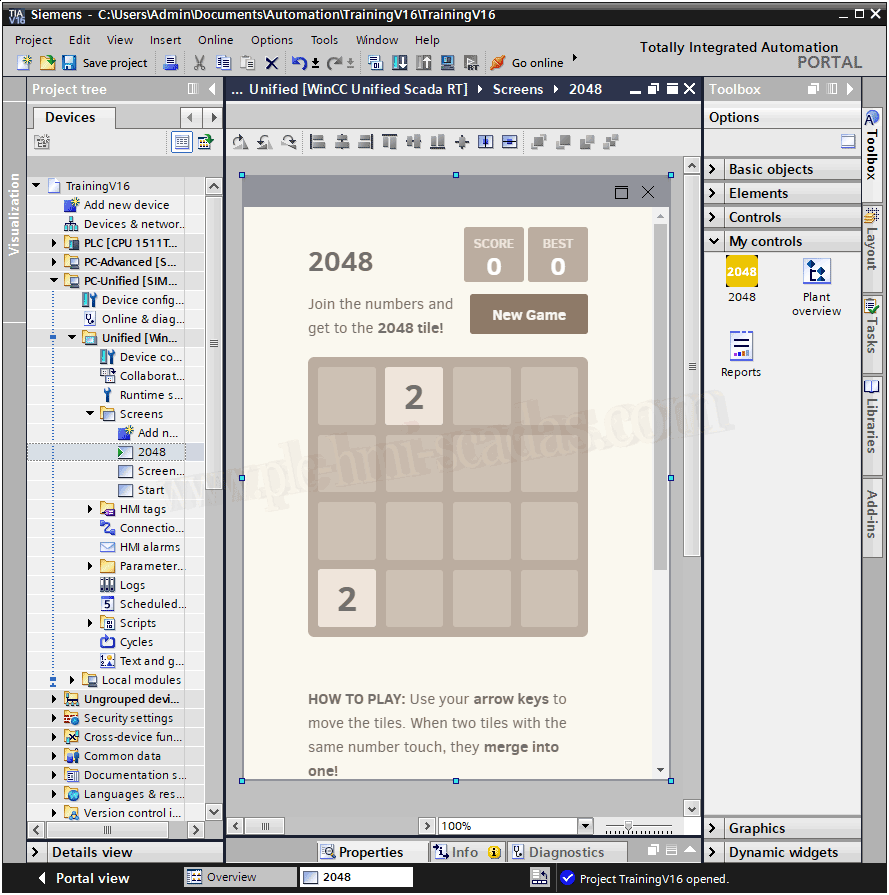This screenshot has height=895, width=889.
Task: Click the Print icon in toolbar
Action: point(171,63)
